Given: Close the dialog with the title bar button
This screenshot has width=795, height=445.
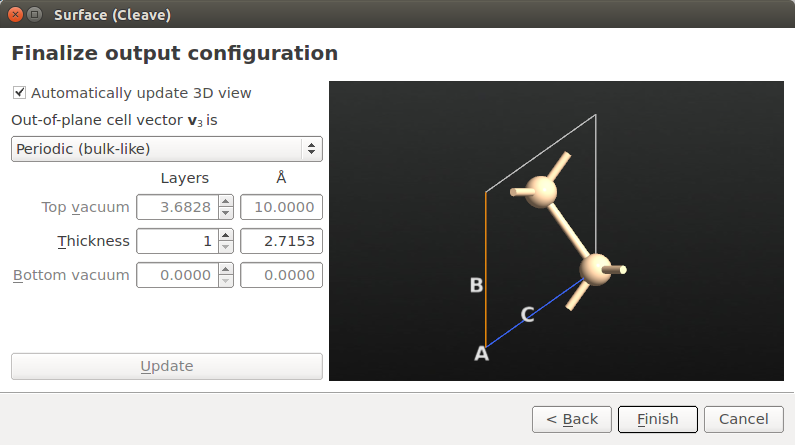Looking at the screenshot, I should (x=14, y=15).
